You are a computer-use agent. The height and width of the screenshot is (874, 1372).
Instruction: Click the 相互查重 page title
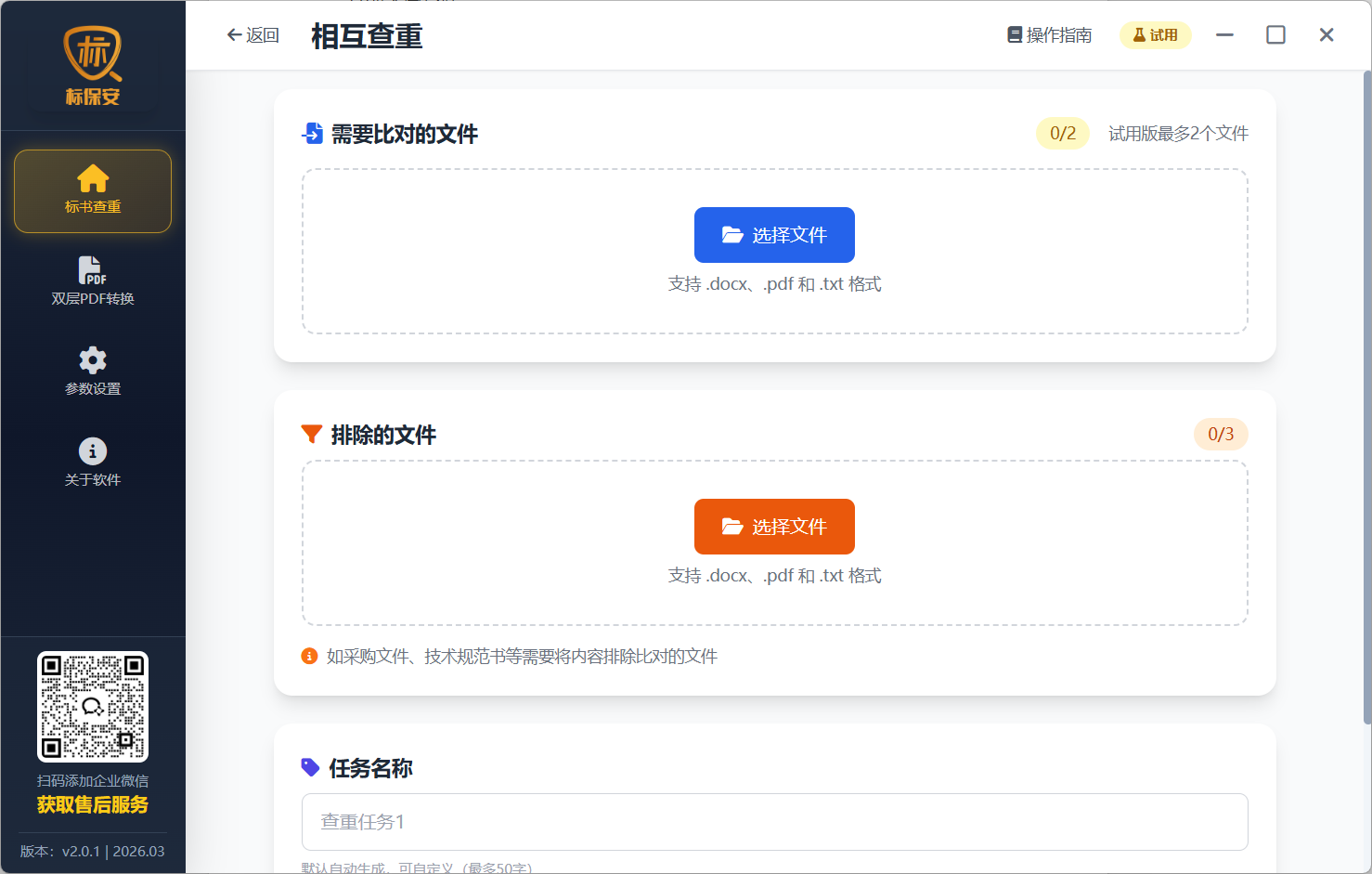pos(367,36)
